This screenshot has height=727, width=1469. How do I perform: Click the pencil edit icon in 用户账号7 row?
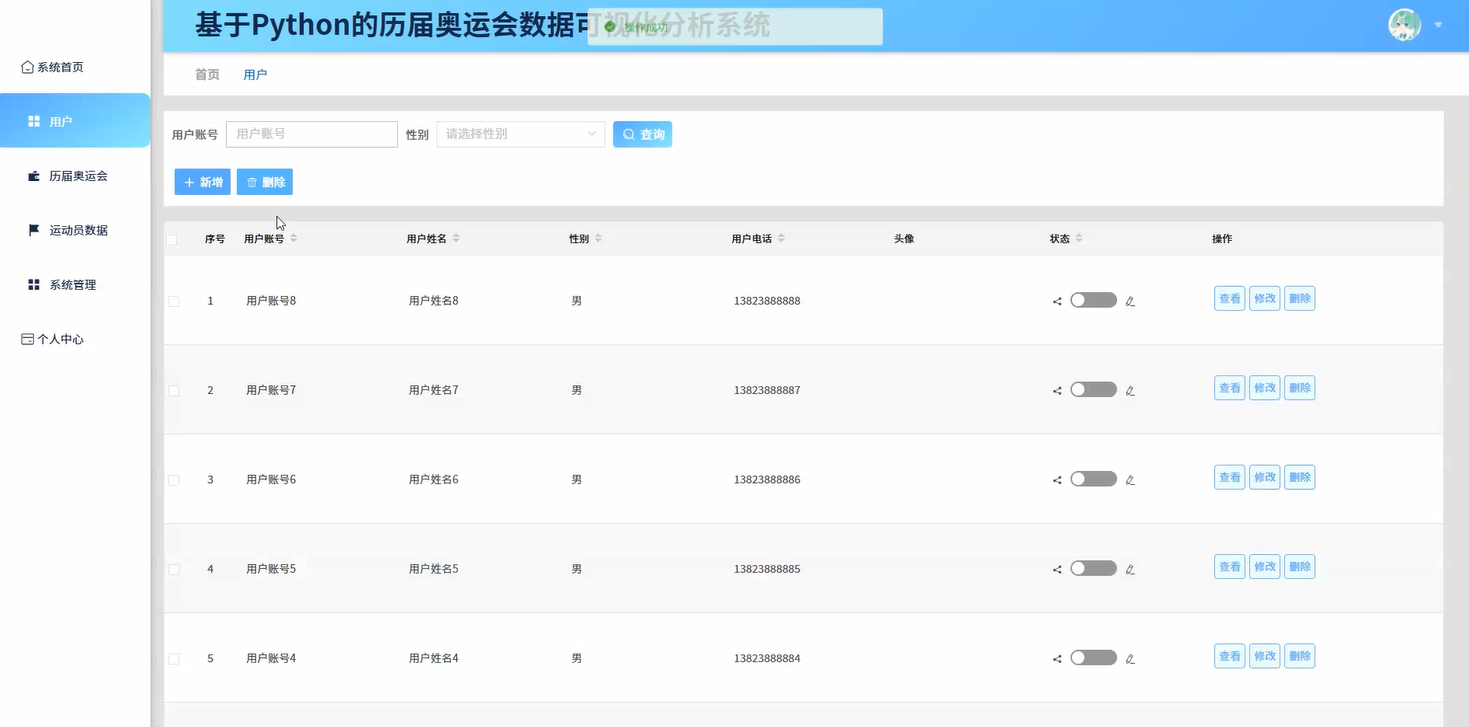click(1130, 390)
